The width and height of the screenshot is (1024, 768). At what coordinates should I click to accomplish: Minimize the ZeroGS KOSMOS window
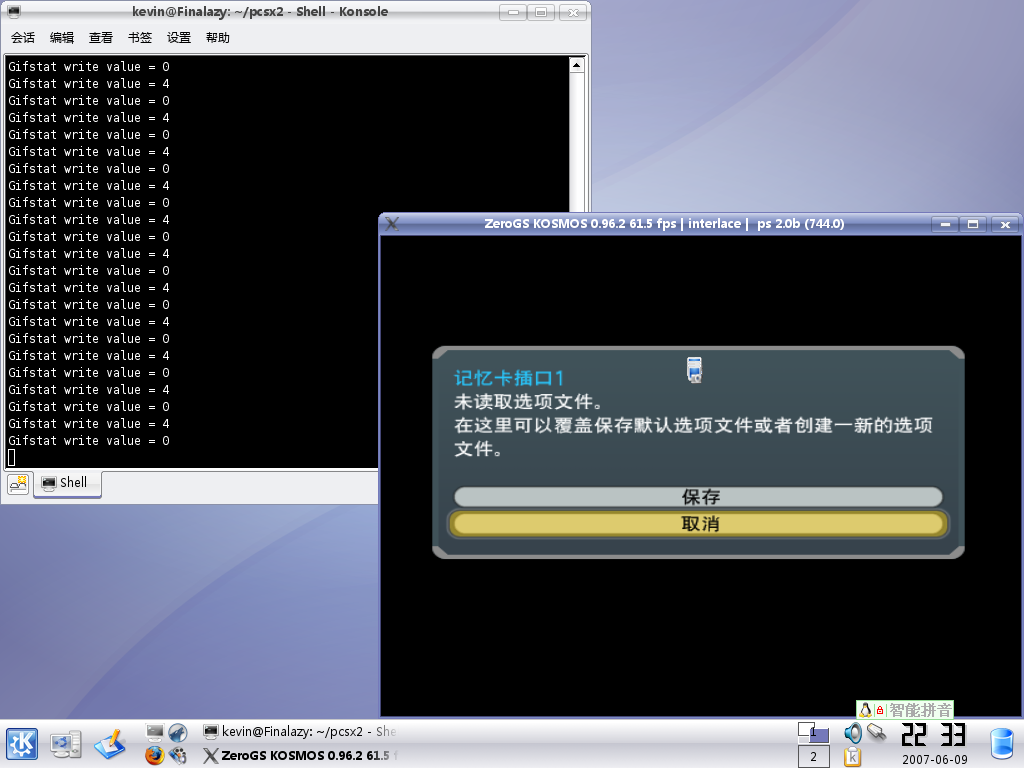[945, 225]
